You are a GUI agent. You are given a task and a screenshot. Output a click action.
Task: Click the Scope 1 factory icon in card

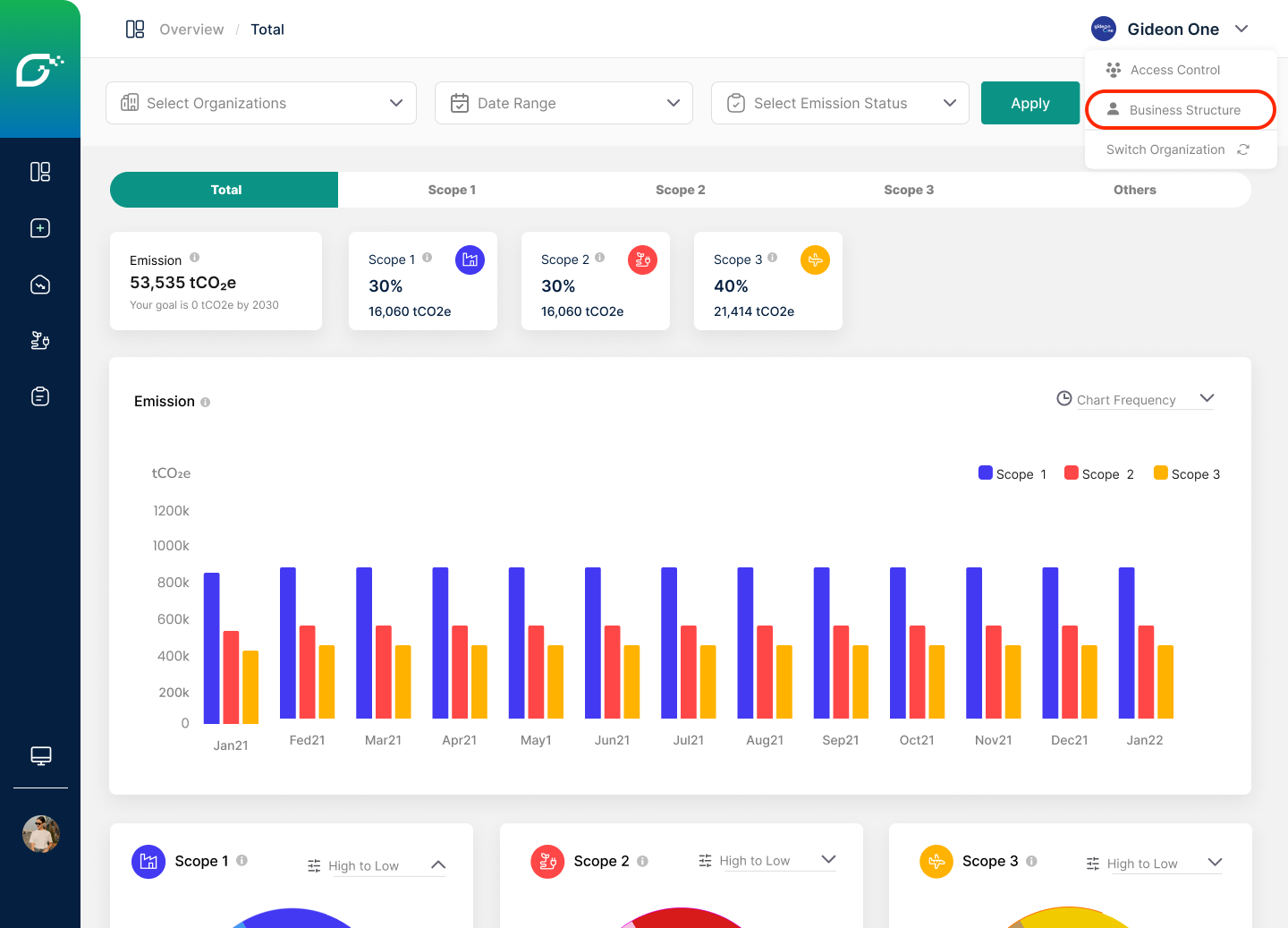pyautogui.click(x=470, y=260)
